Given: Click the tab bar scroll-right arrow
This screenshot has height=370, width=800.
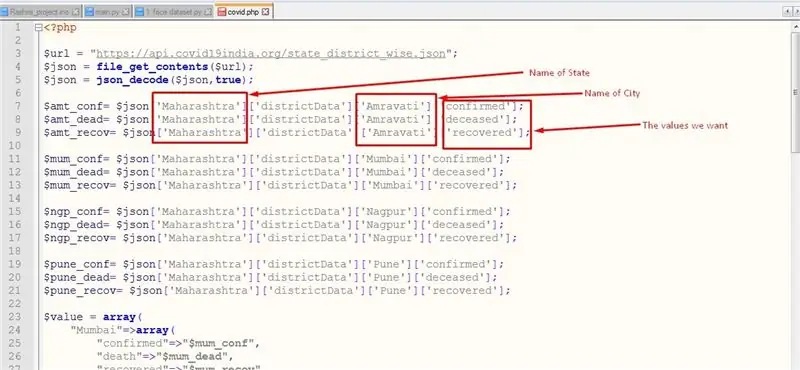Looking at the screenshot, I should (796, 11).
